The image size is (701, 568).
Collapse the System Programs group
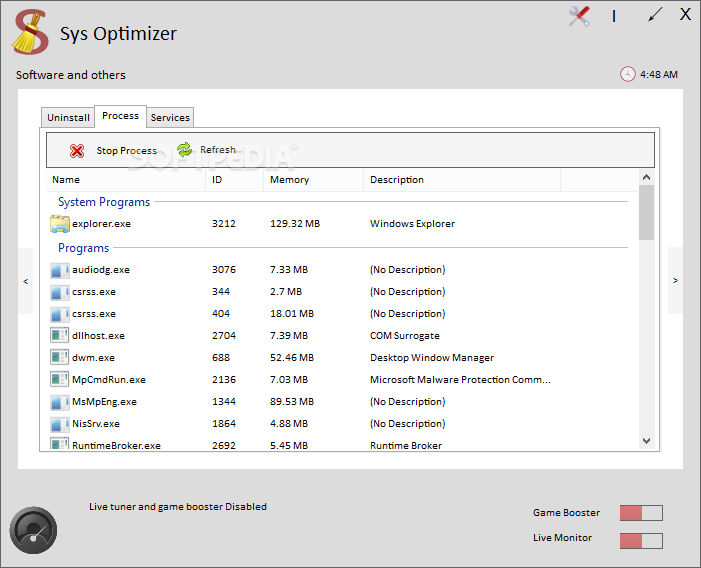[104, 202]
